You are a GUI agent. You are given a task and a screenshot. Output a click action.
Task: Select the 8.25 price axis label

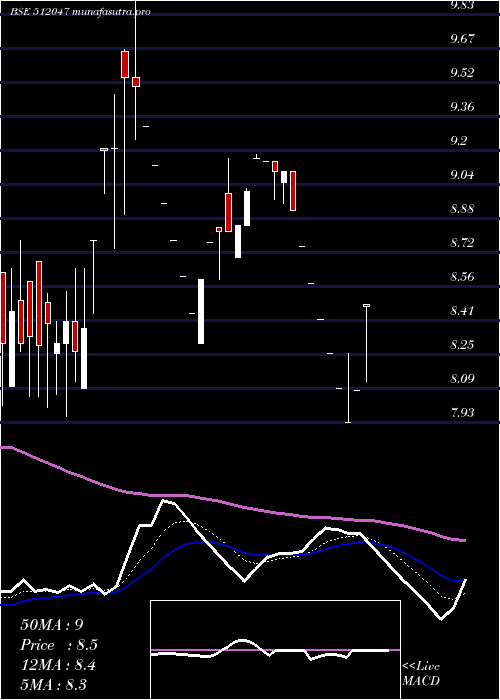tap(462, 345)
